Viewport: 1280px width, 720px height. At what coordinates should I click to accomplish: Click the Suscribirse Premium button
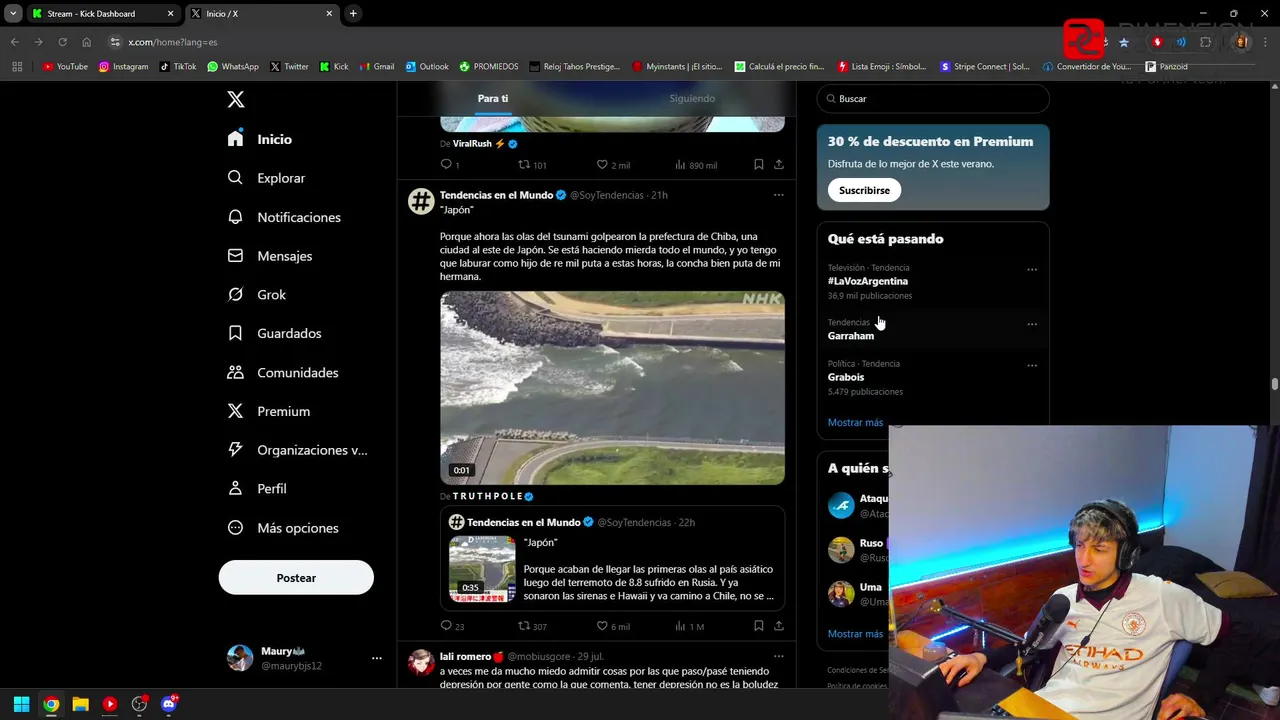point(864,190)
